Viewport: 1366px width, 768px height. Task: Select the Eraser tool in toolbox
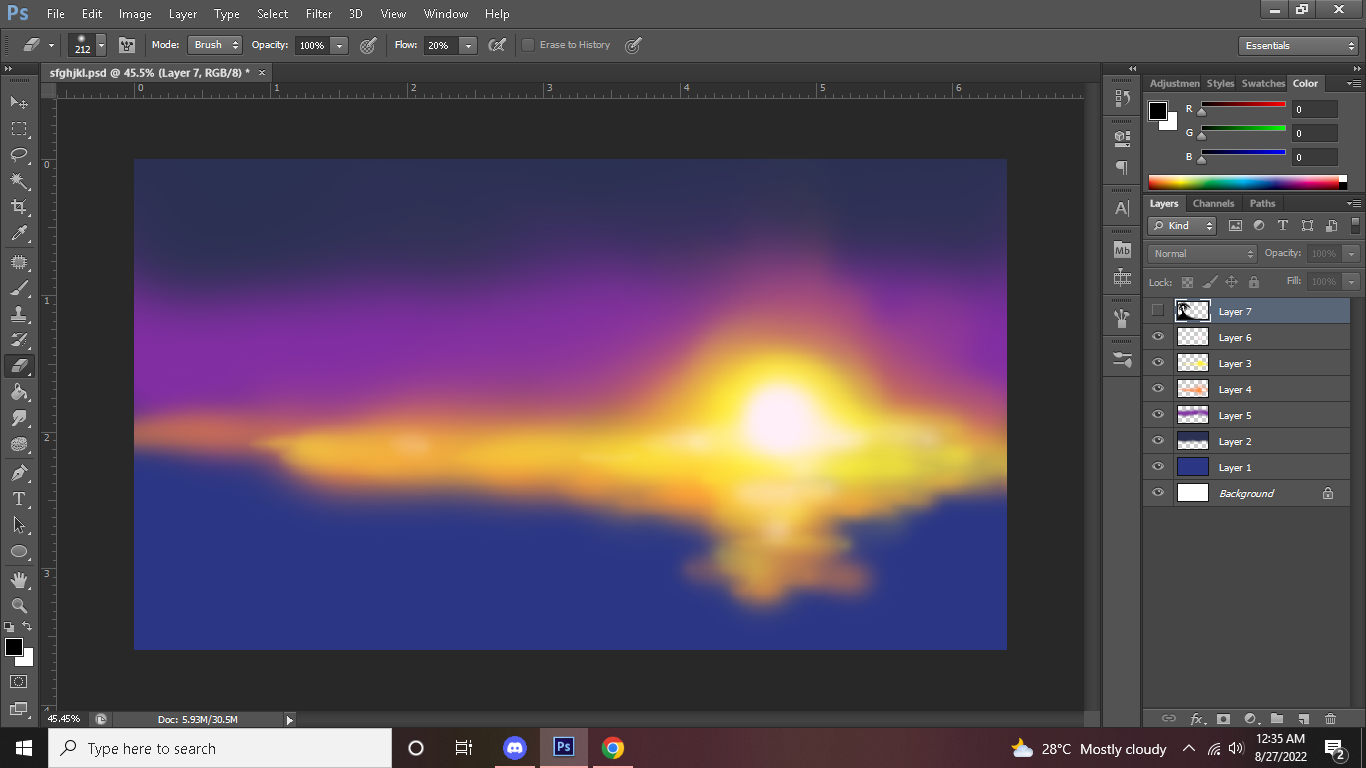pyautogui.click(x=19, y=366)
